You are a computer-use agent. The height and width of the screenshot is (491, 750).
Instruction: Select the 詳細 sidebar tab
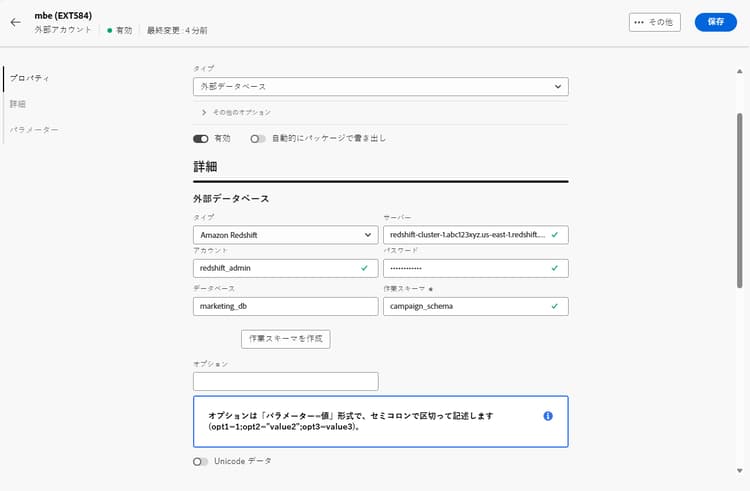[18, 104]
